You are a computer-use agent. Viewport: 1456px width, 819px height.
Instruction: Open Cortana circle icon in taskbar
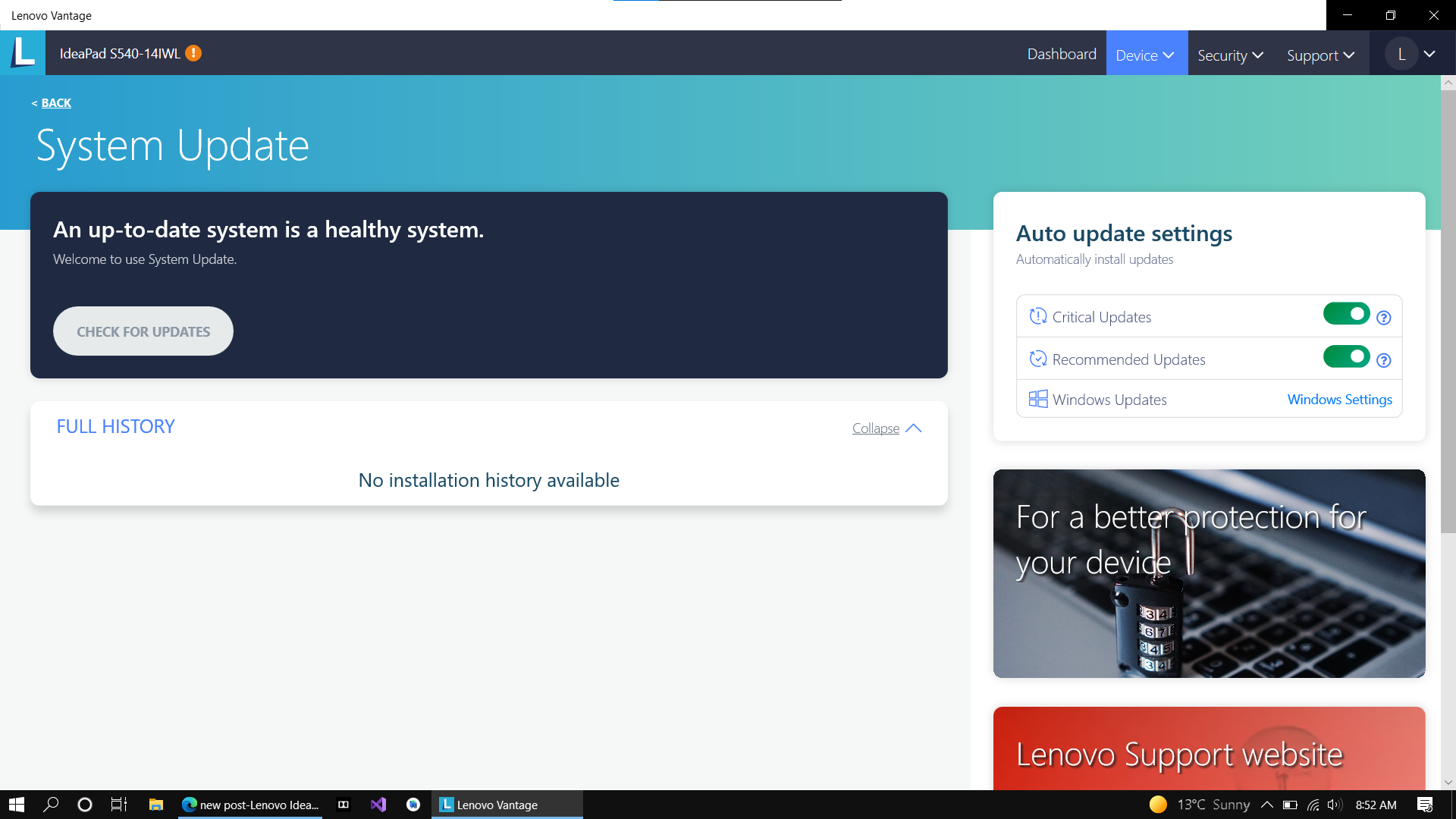point(85,805)
